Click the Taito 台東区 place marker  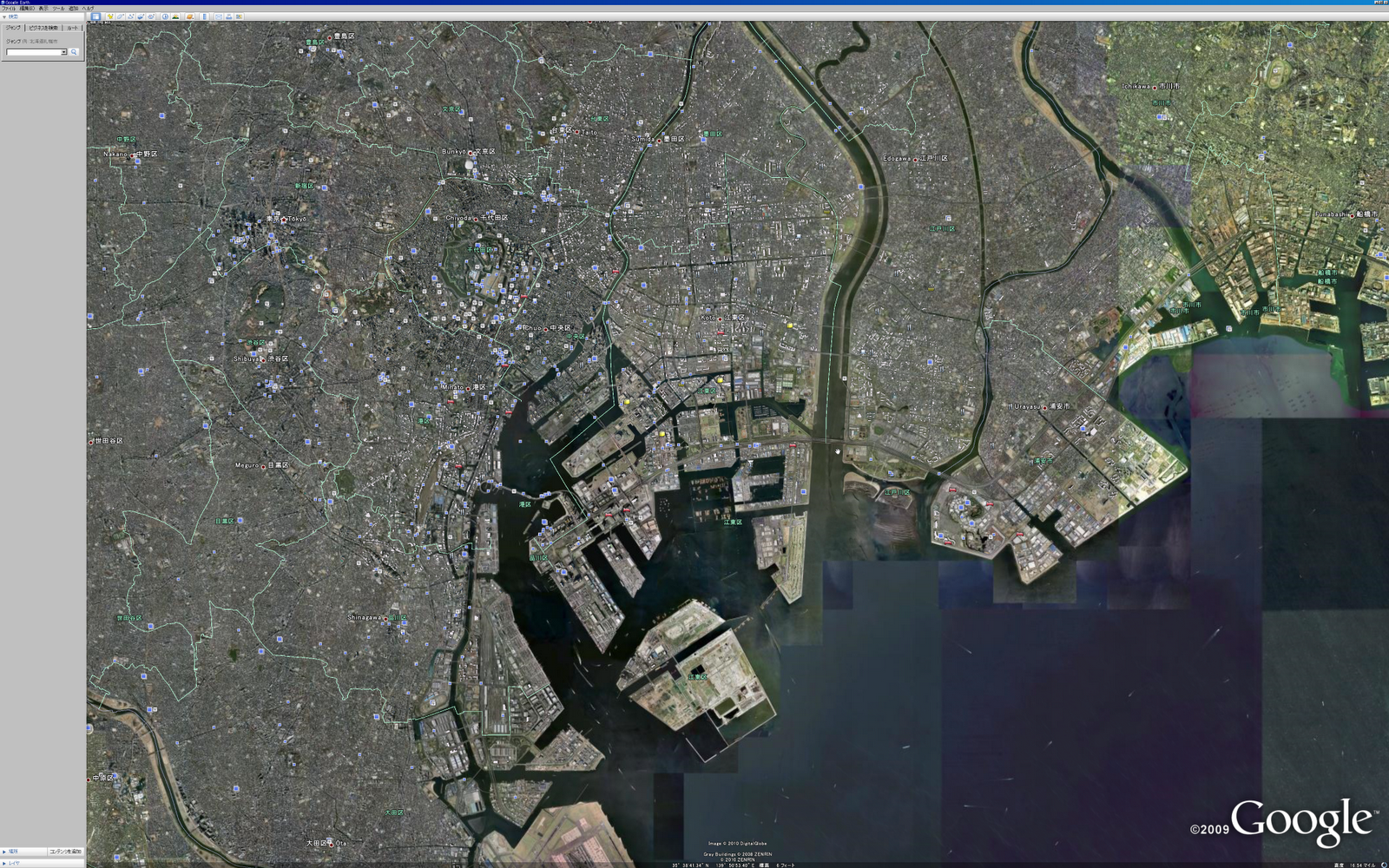click(576, 132)
